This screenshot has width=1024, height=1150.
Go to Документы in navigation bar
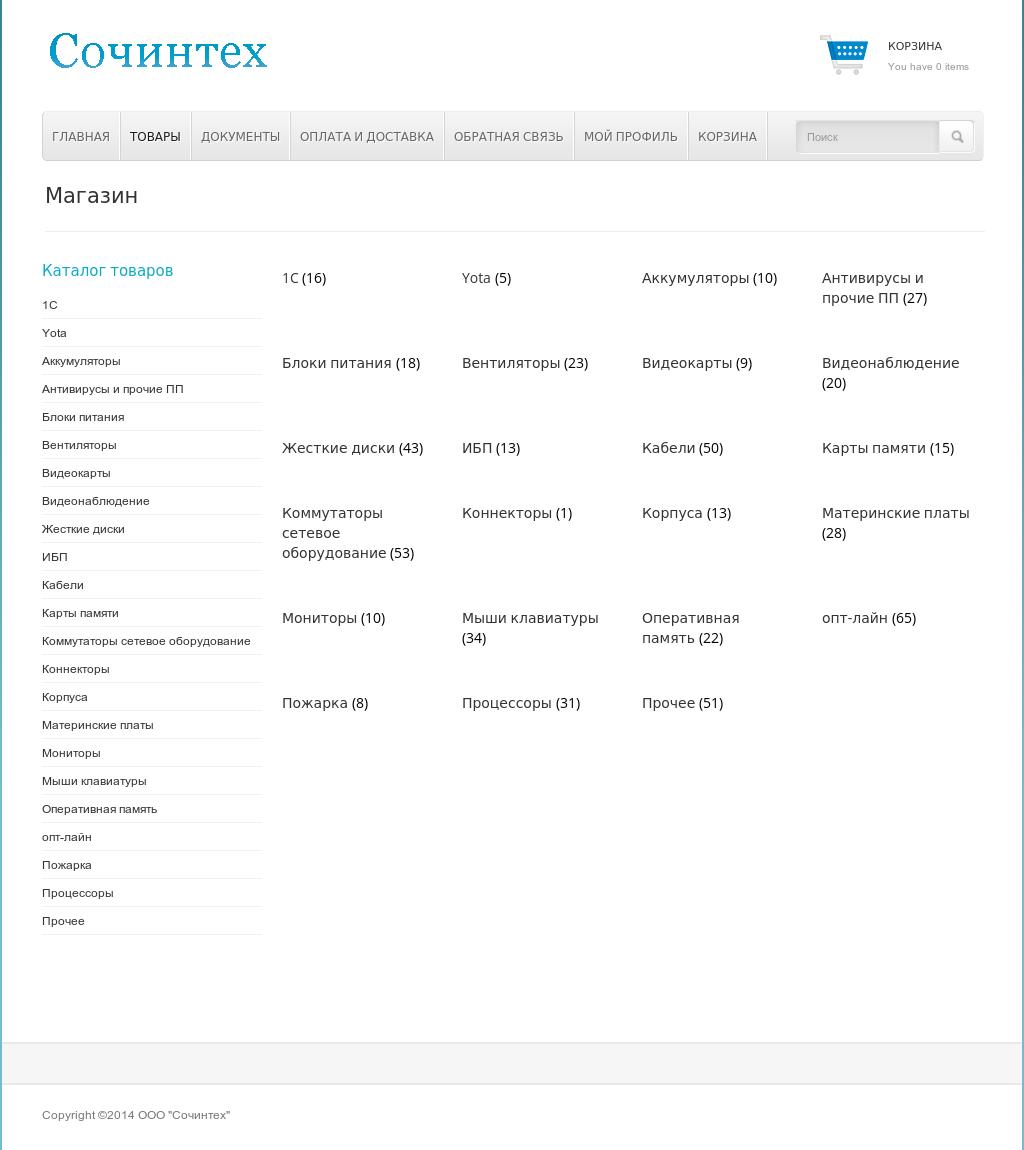240,137
